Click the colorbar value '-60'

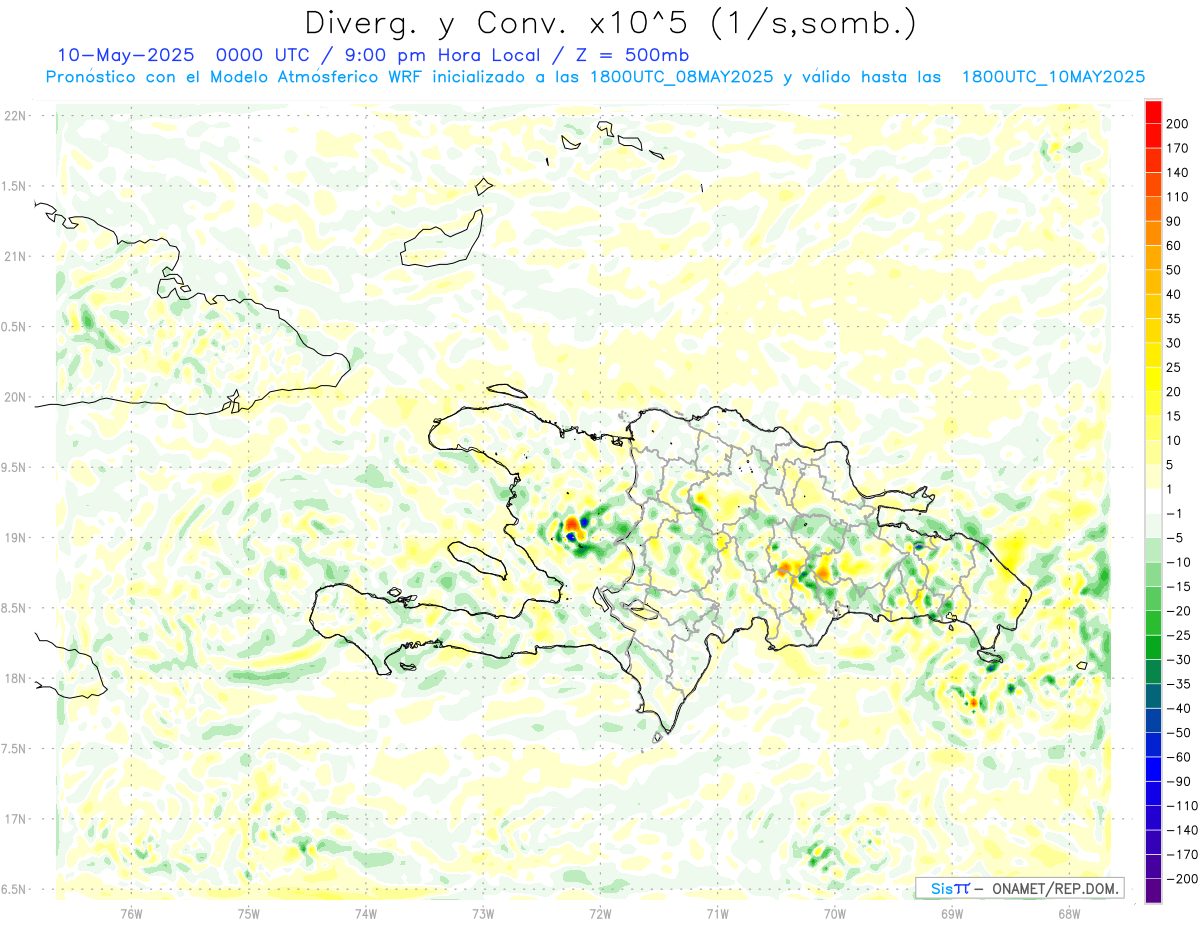[x=1177, y=757]
